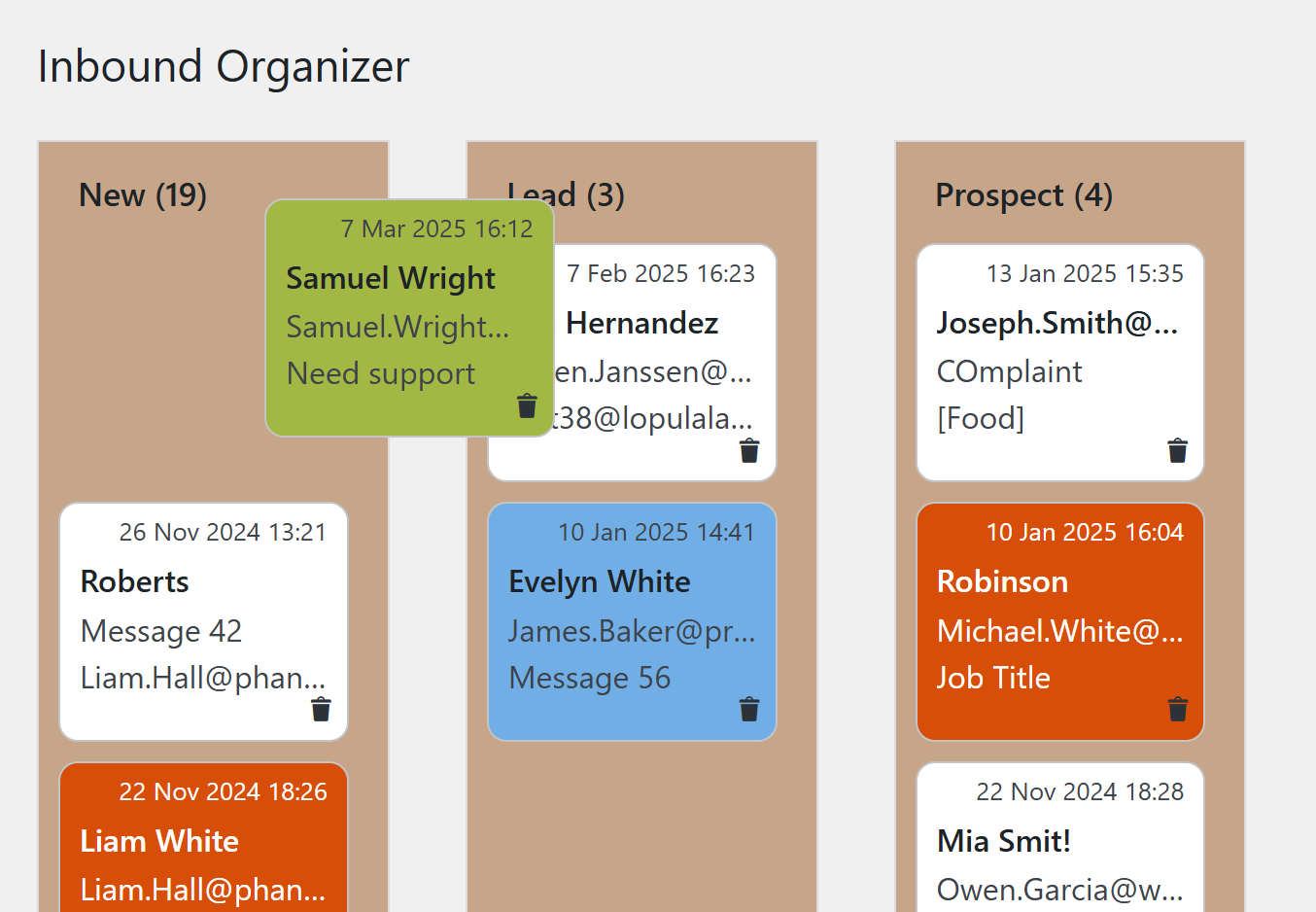Delete the Robinson card

pyautogui.click(x=1177, y=710)
